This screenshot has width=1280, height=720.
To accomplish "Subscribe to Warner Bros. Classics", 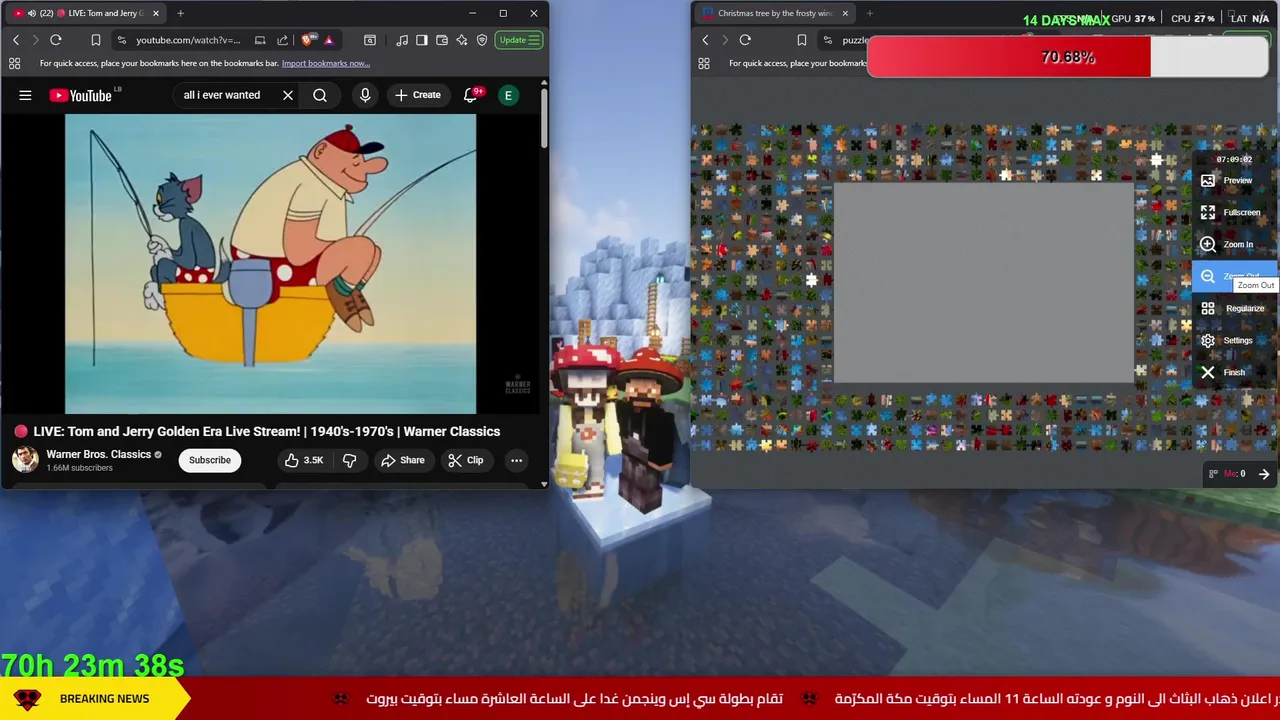I will tap(210, 460).
